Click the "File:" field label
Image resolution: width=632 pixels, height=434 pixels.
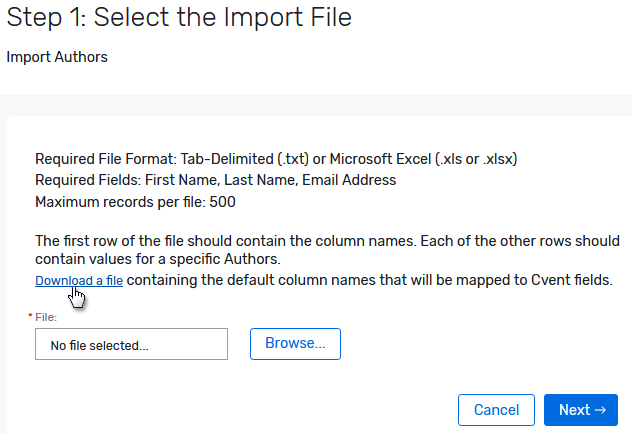(47, 317)
